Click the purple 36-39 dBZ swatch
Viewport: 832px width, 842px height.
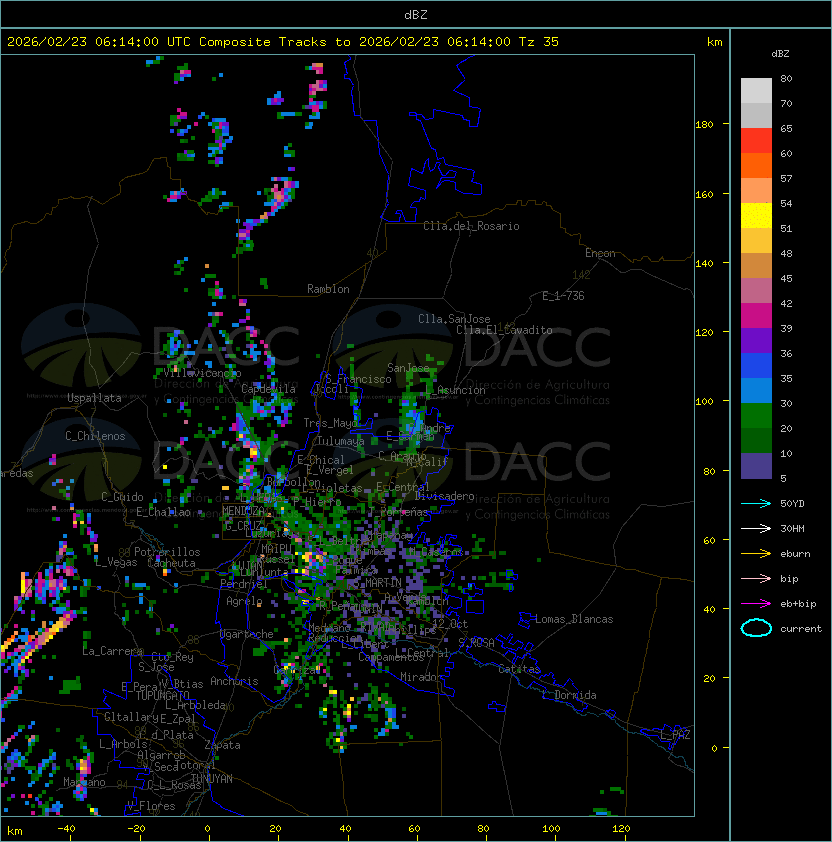coord(756,340)
